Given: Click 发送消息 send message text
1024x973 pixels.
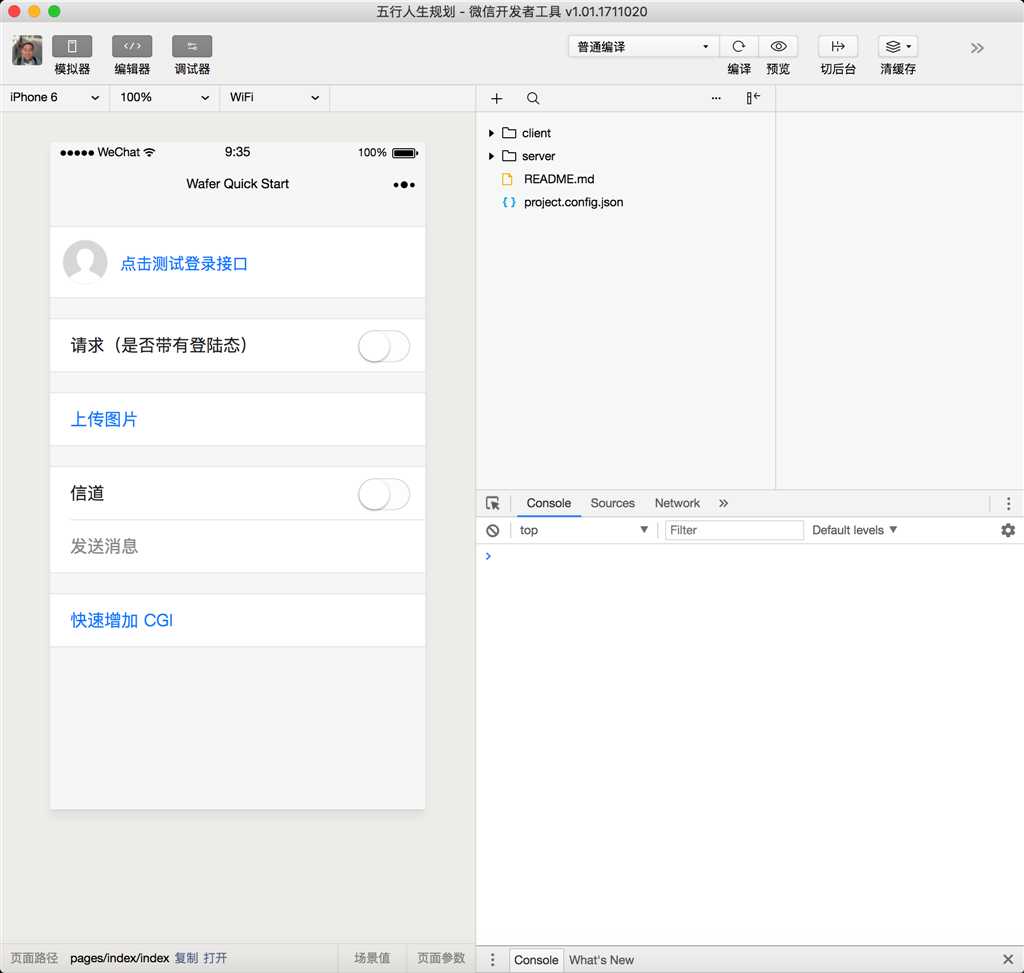Looking at the screenshot, I should pos(104,546).
